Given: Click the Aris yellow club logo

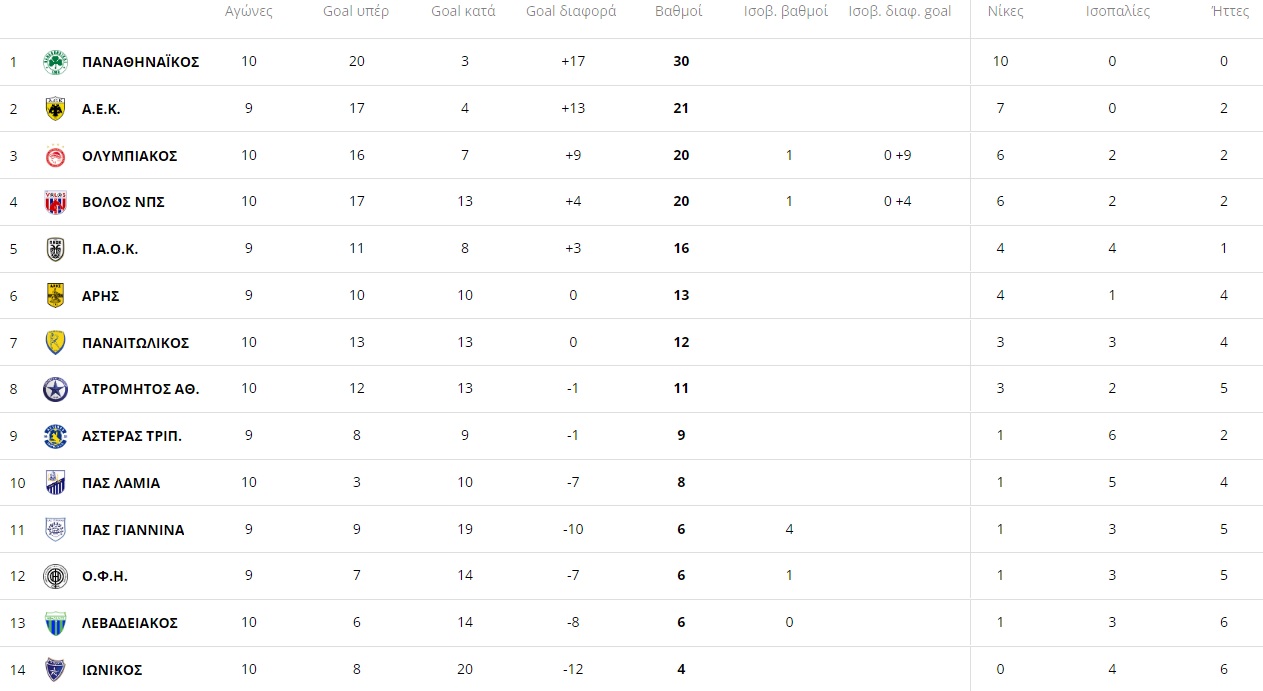Looking at the screenshot, I should (x=55, y=296).
